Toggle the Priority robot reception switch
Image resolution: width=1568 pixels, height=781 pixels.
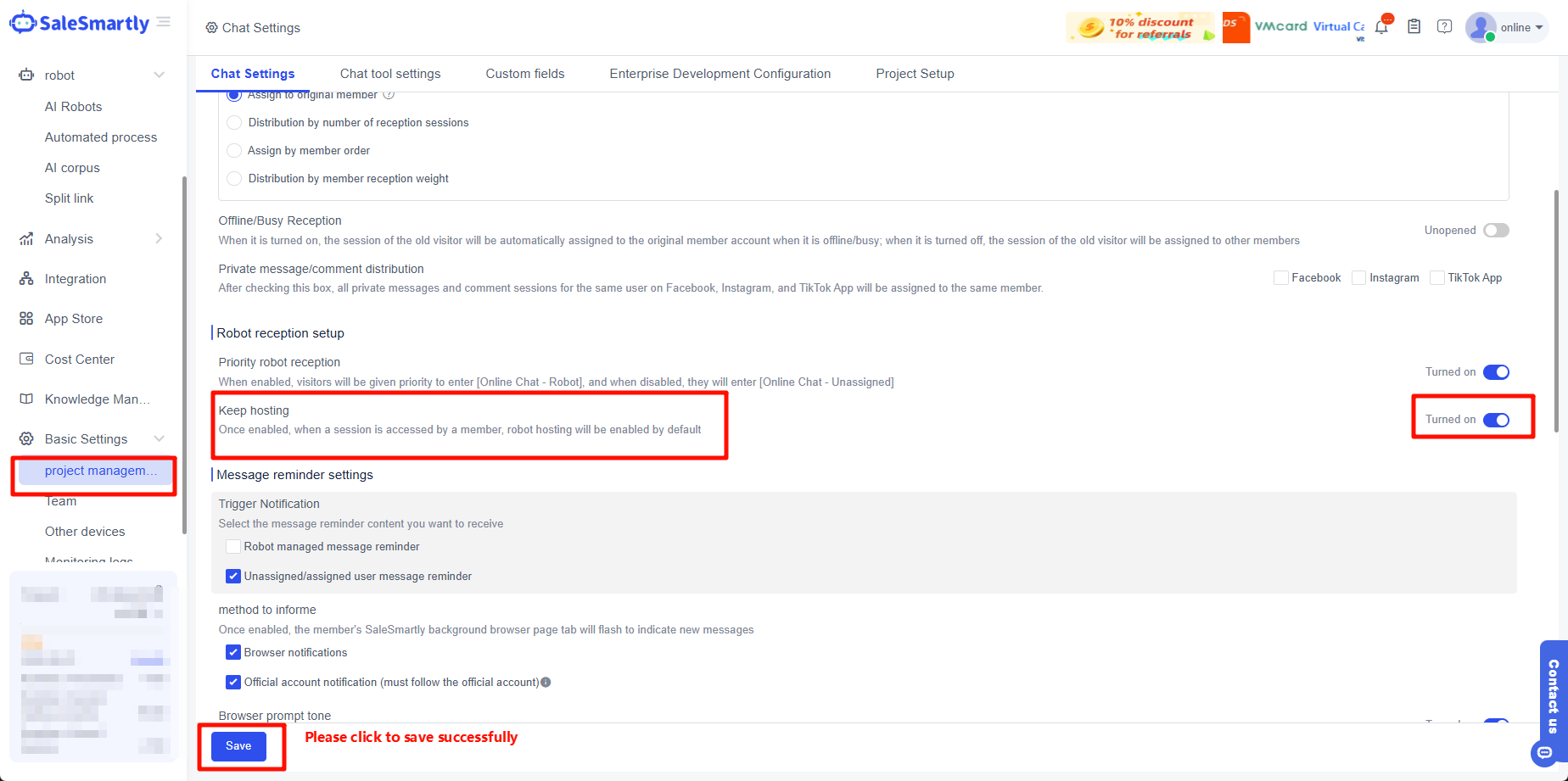(x=1496, y=372)
